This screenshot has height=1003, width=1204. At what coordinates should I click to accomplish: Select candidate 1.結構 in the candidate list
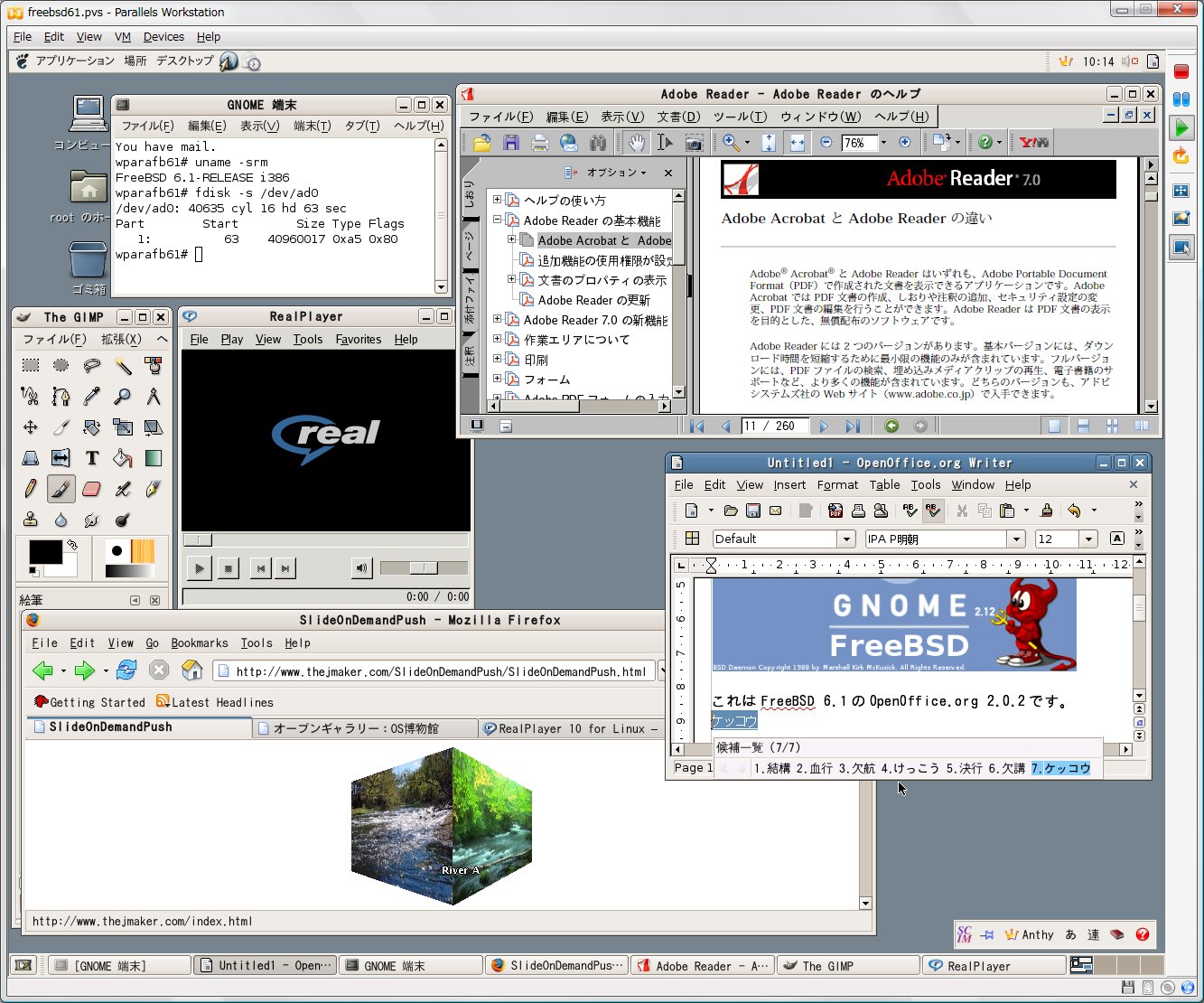pyautogui.click(x=772, y=768)
